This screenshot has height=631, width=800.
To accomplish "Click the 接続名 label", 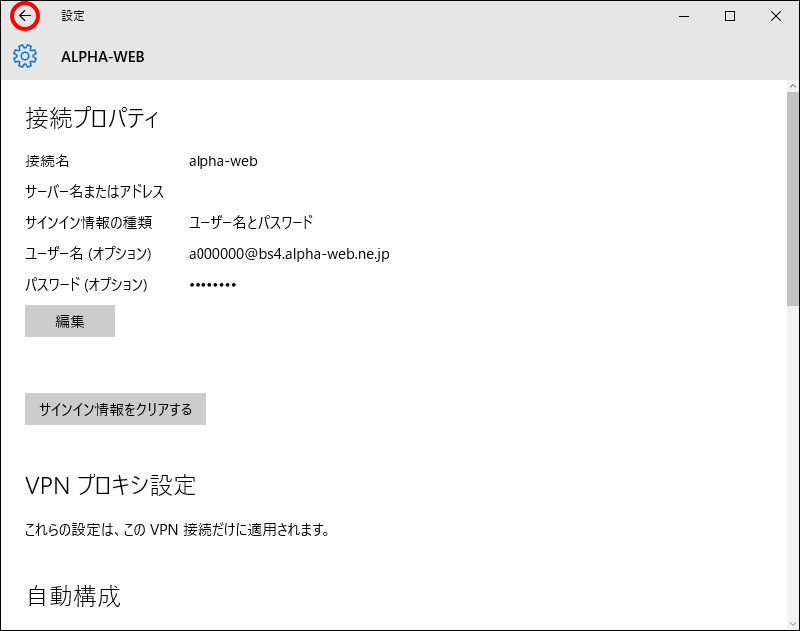I will (x=47, y=161).
